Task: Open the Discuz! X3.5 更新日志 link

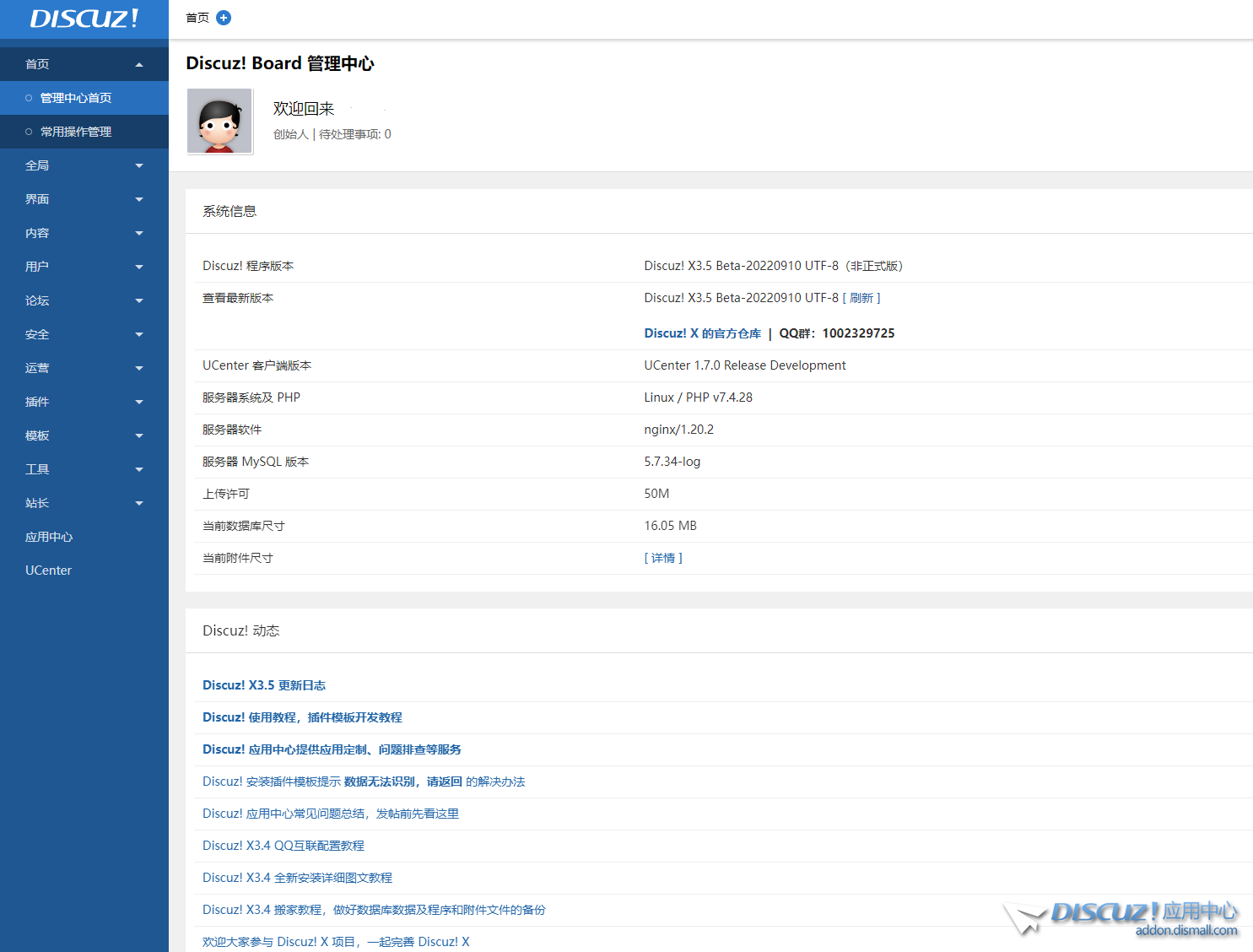Action: (264, 685)
